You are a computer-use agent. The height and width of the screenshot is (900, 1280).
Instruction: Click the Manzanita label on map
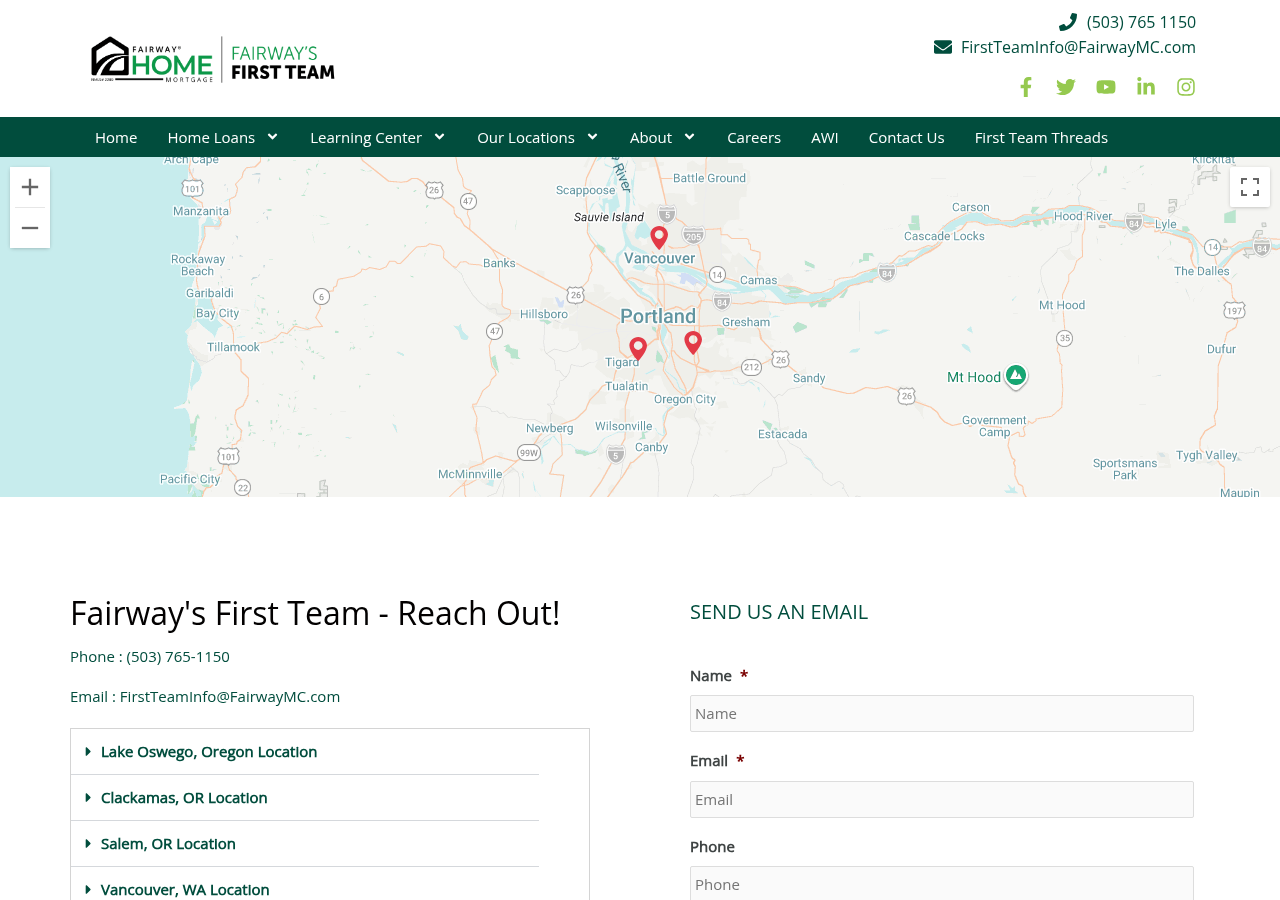point(202,211)
